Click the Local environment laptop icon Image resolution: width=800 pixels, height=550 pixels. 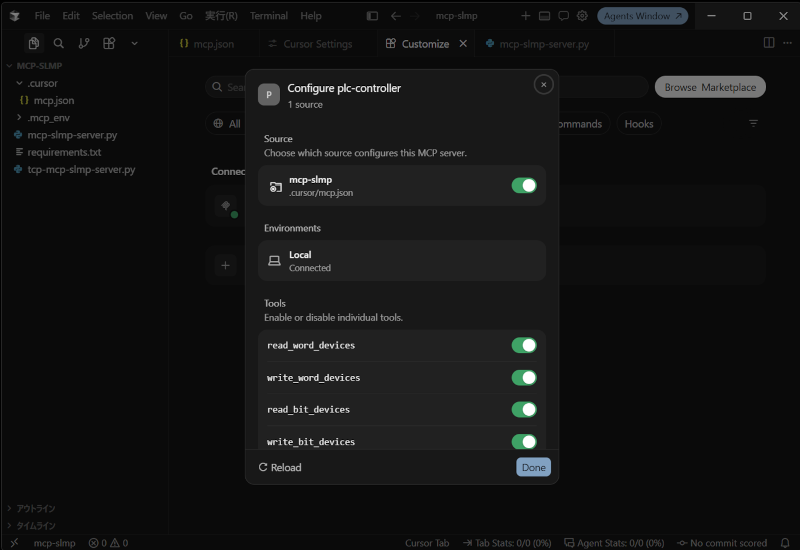click(x=274, y=261)
